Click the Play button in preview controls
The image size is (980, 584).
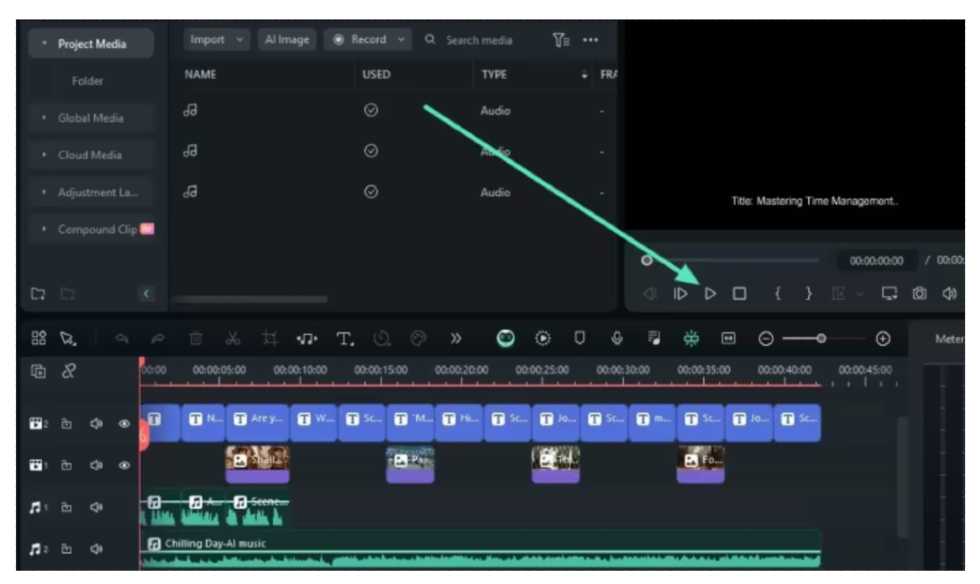tap(710, 294)
